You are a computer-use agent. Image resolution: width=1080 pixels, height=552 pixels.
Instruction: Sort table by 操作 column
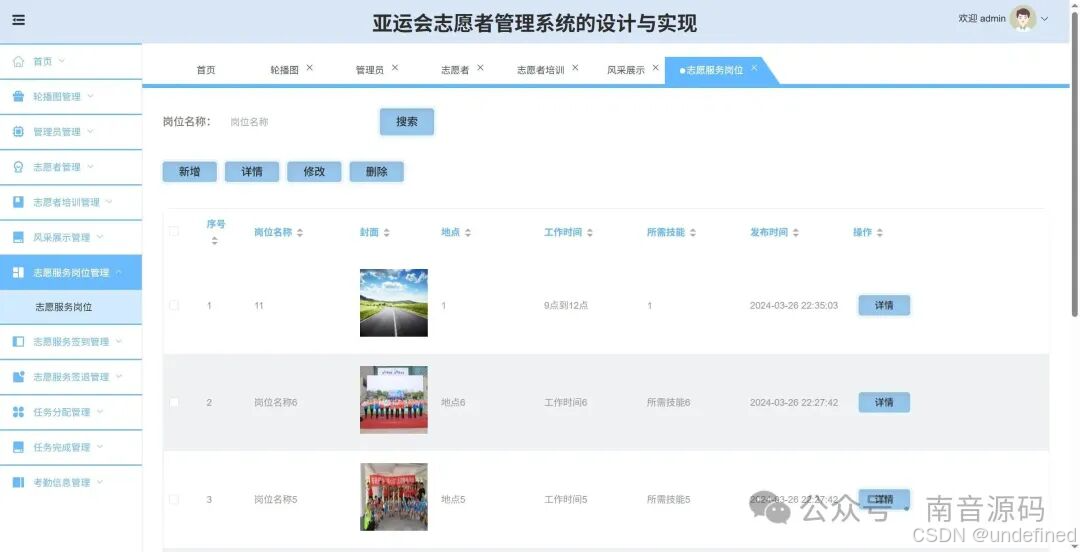click(x=880, y=233)
